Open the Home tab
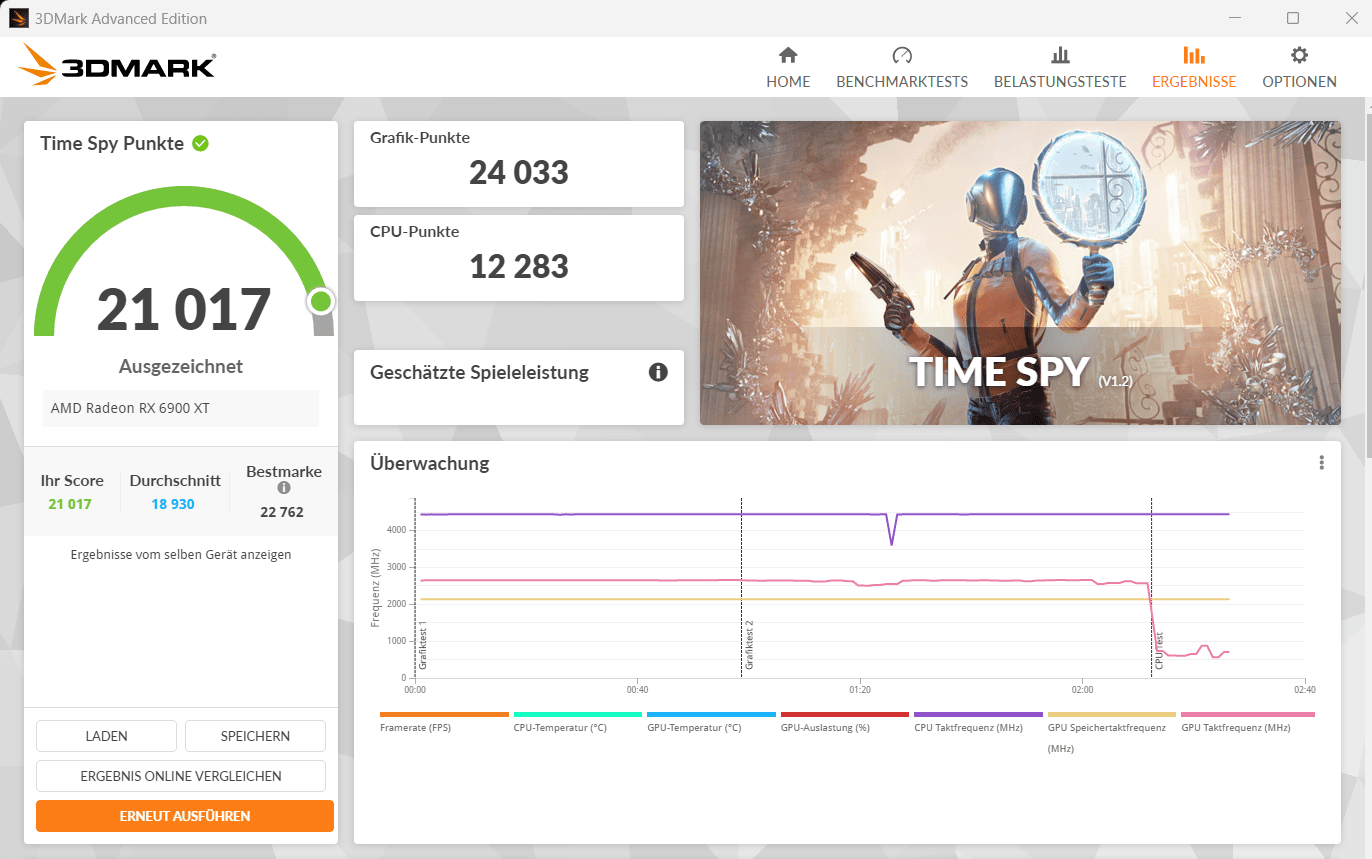 (788, 68)
